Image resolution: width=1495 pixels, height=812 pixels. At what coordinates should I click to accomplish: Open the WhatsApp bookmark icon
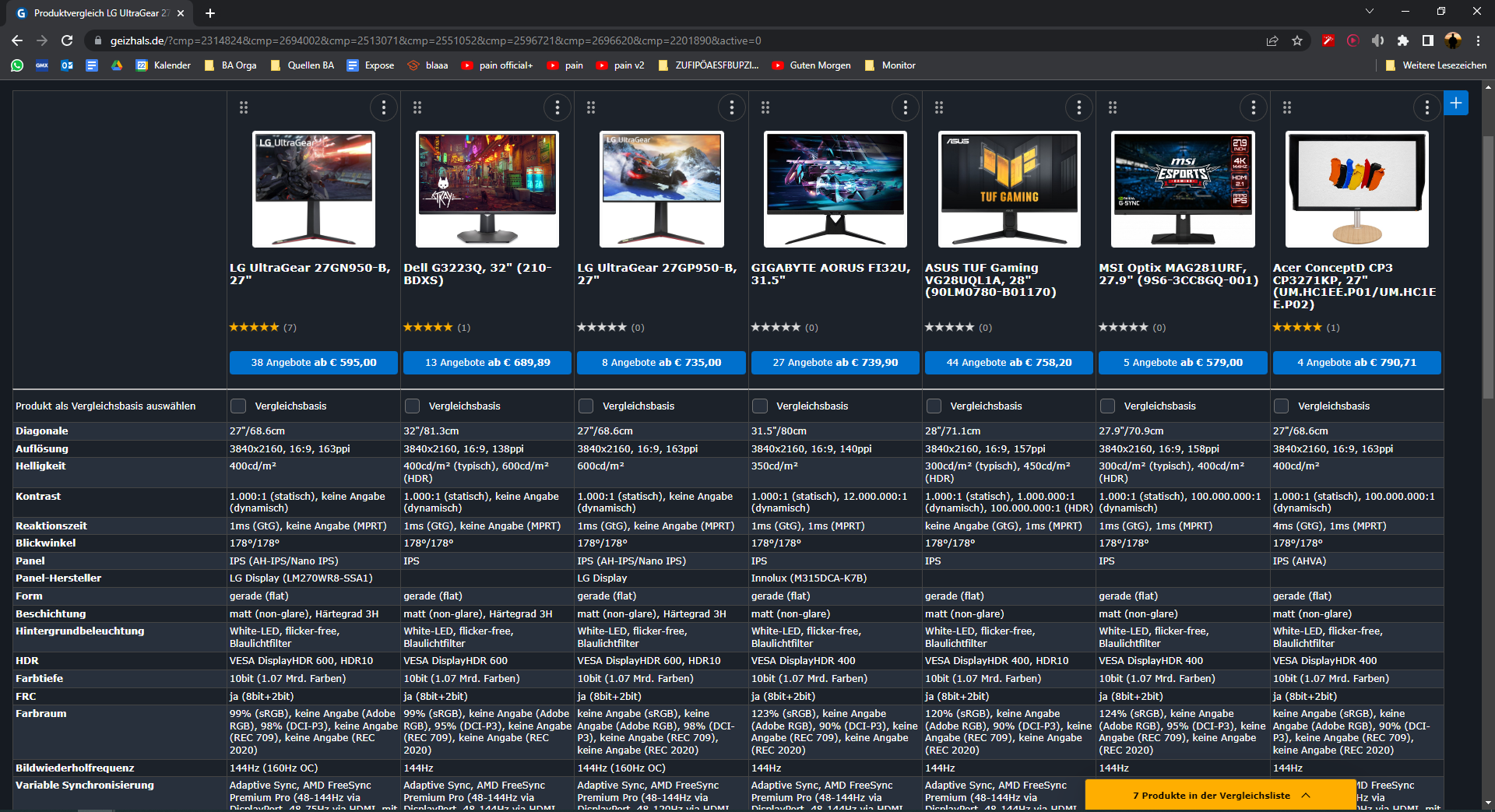(17, 65)
